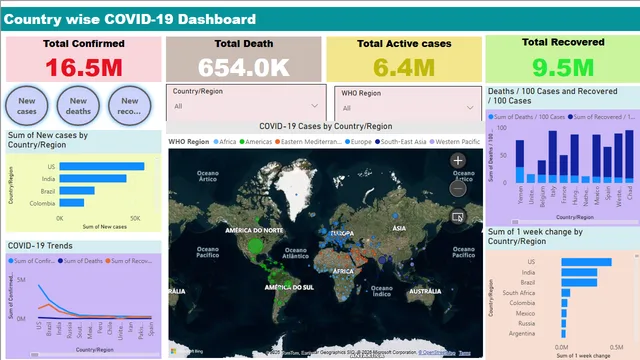This screenshot has width=640, height=360.
Task: Select Americas in the map legend
Action: (256, 142)
